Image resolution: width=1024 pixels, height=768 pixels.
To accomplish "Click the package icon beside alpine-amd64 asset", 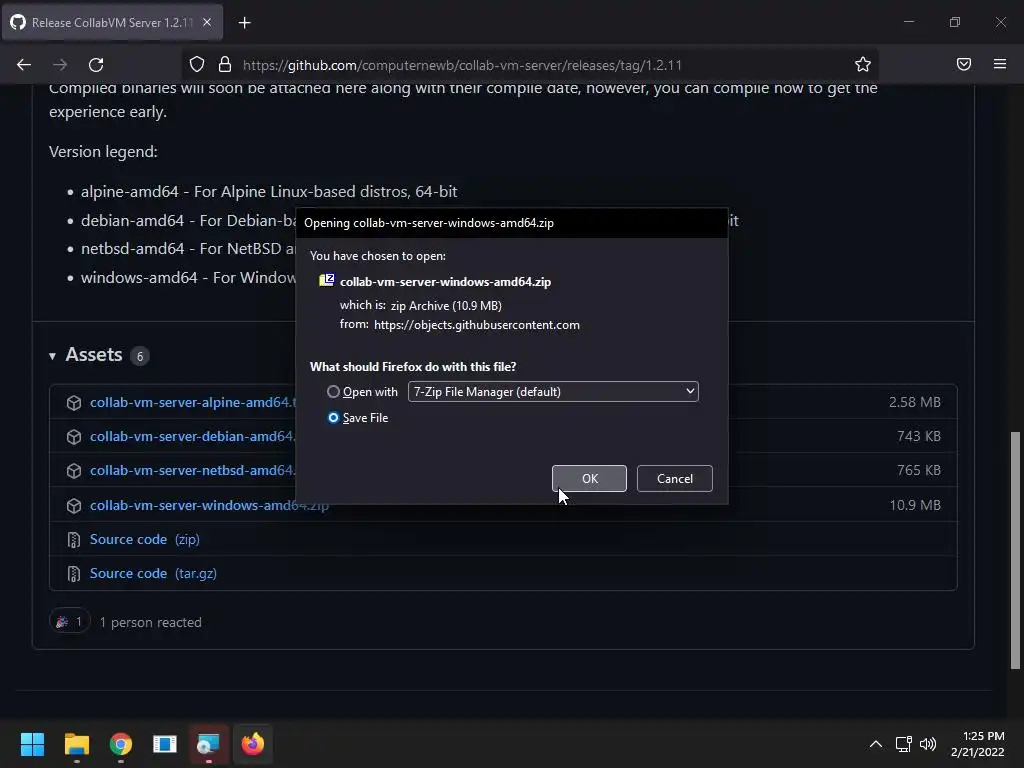I will click(74, 403).
